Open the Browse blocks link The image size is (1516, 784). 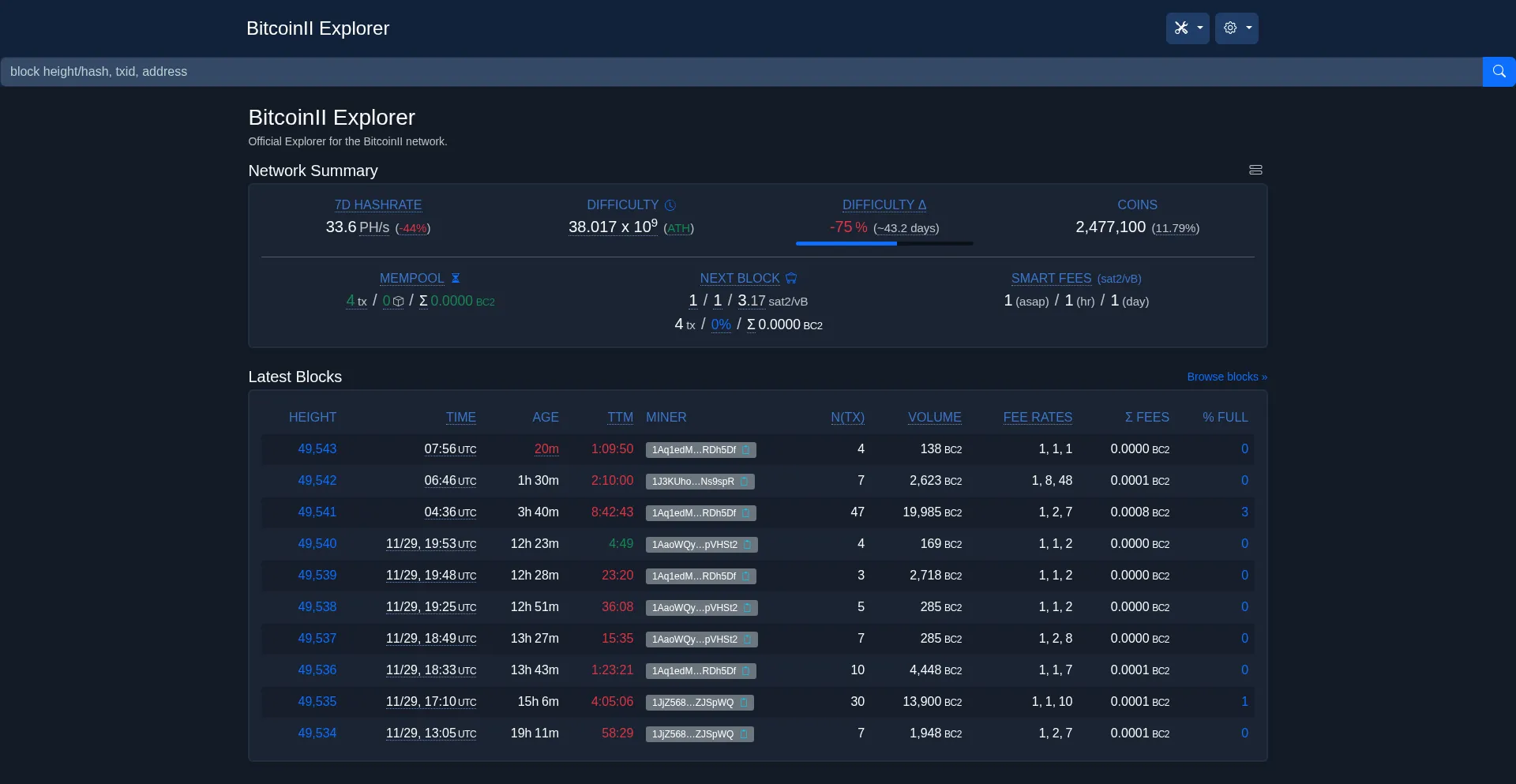1226,377
